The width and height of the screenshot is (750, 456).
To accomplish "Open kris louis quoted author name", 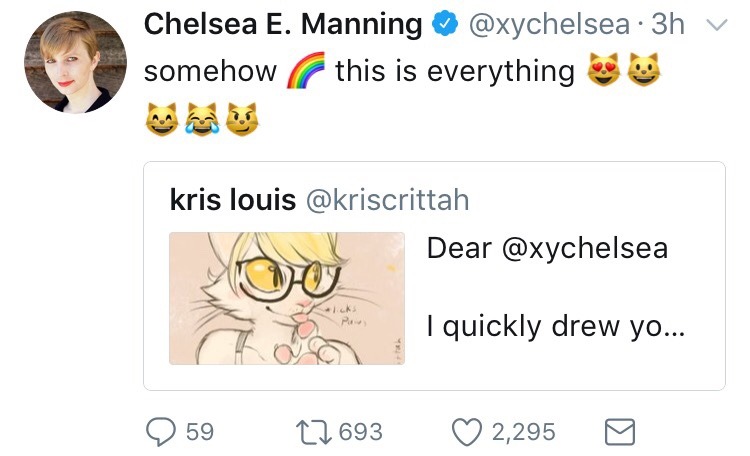I will pyautogui.click(x=233, y=199).
